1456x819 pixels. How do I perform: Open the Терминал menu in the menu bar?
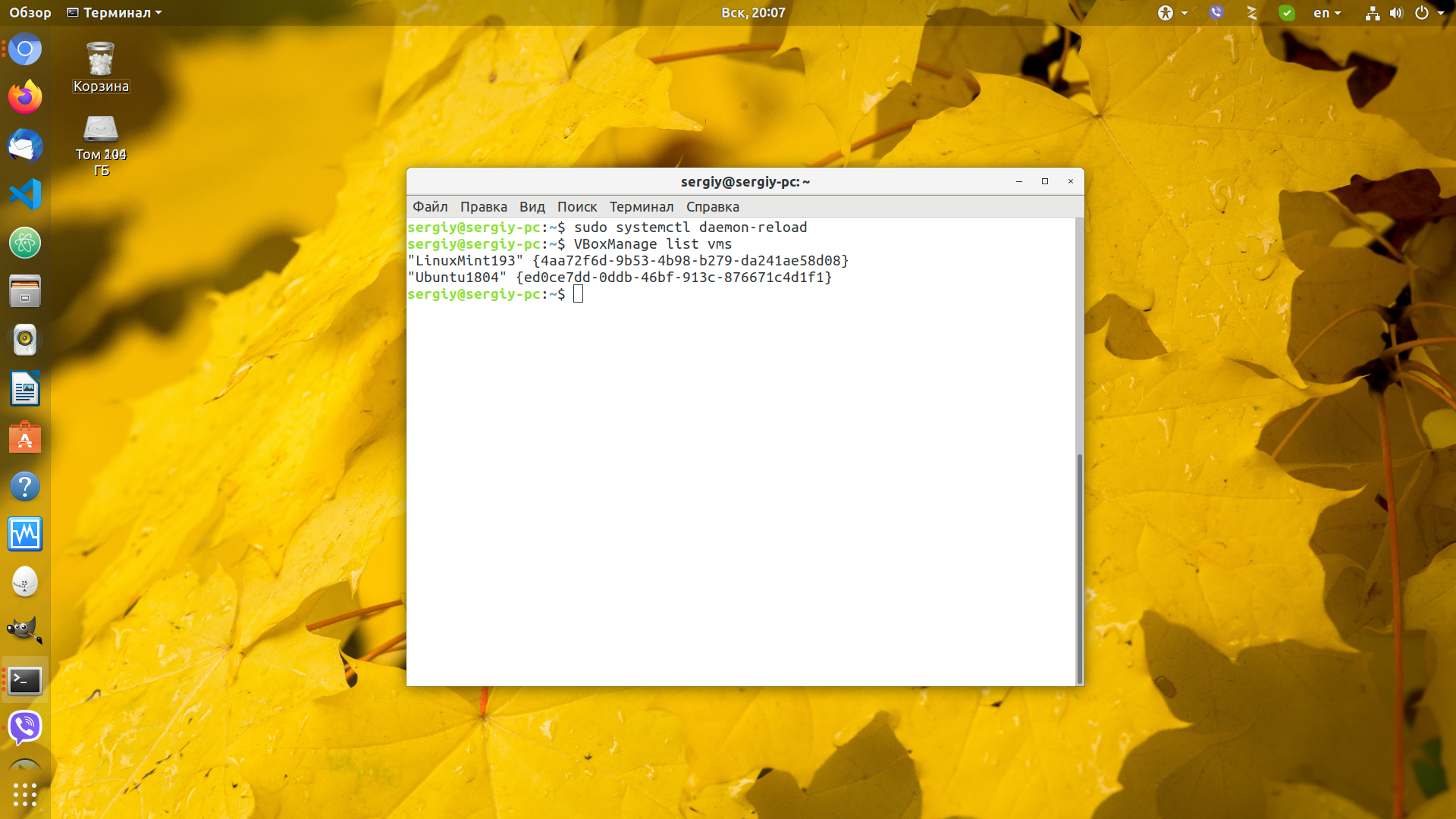point(642,206)
